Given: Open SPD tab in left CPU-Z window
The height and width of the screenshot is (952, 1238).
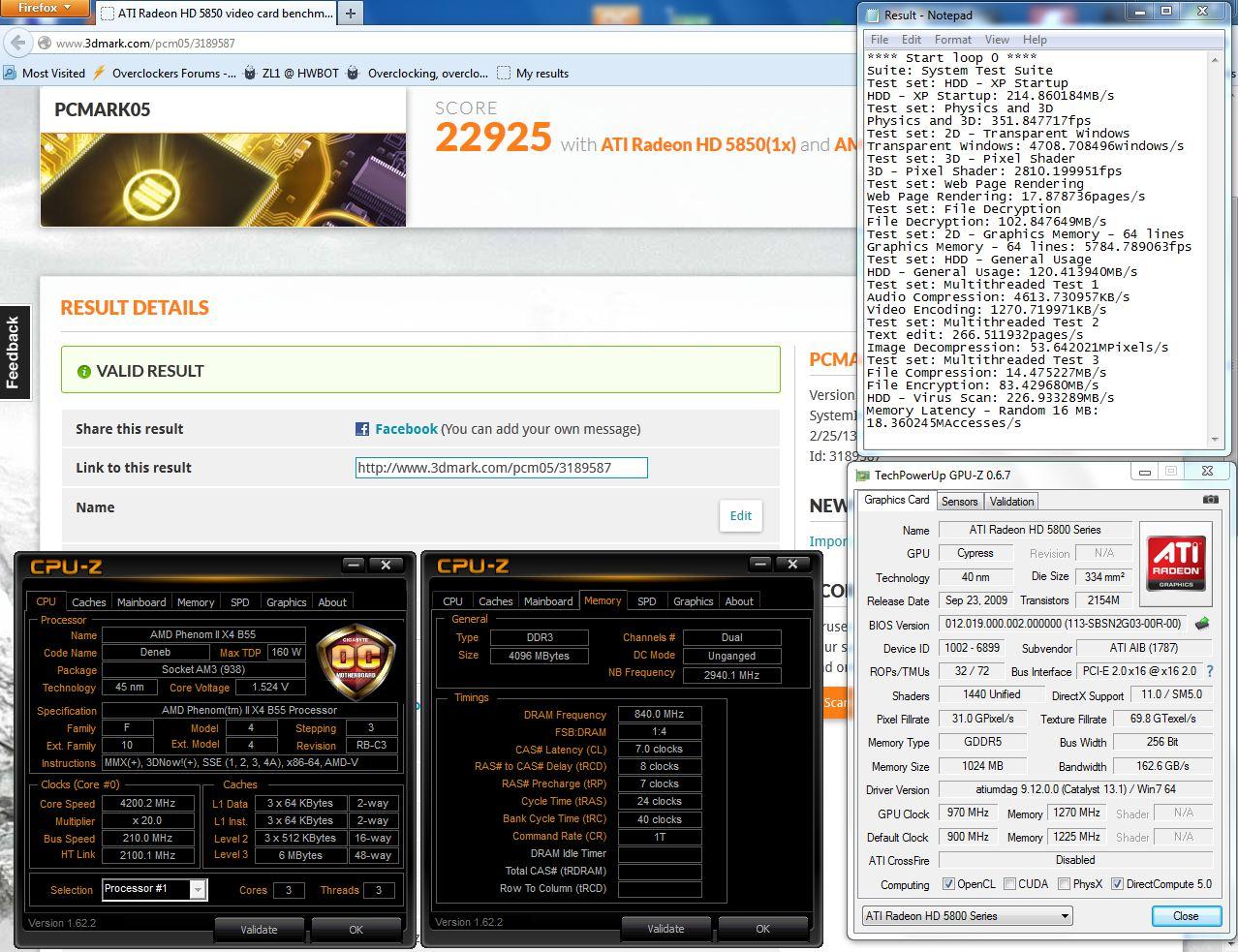Looking at the screenshot, I should 240,602.
